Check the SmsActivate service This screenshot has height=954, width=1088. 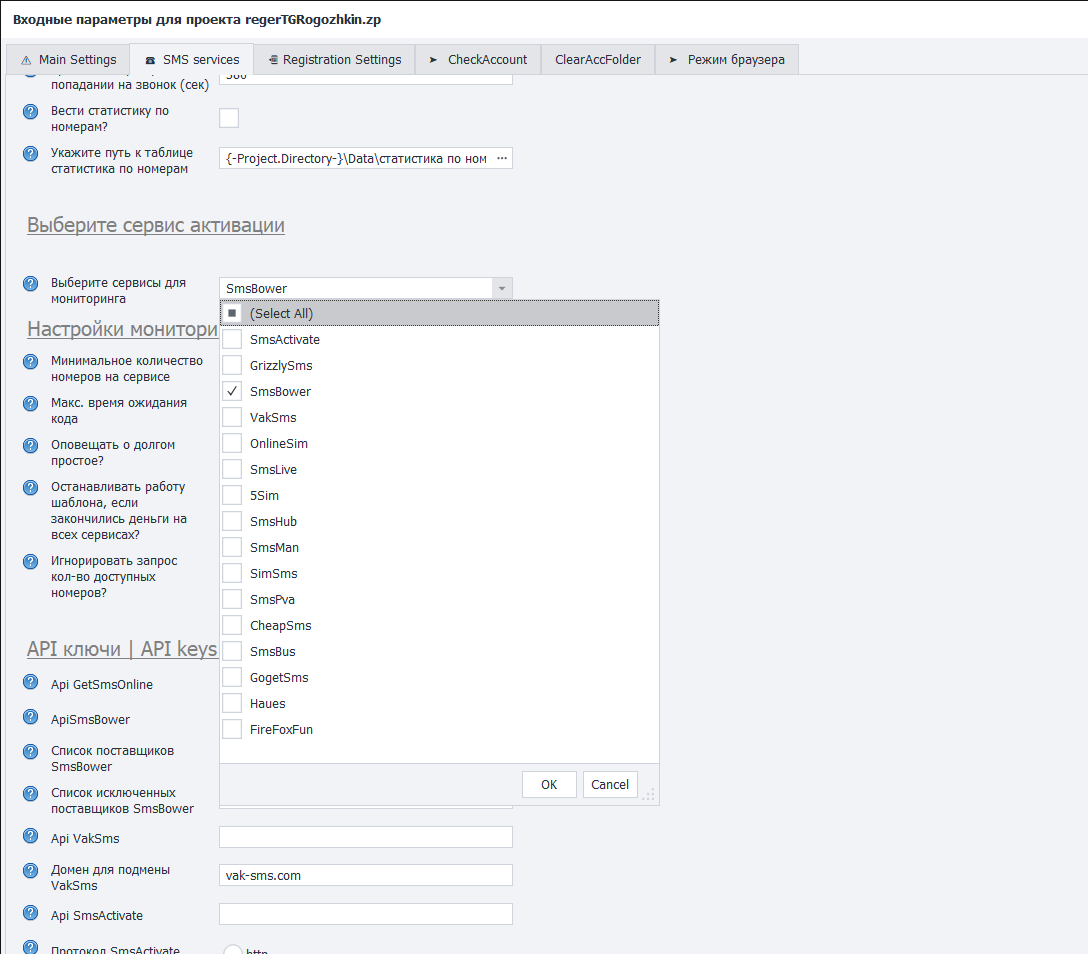tap(232, 339)
